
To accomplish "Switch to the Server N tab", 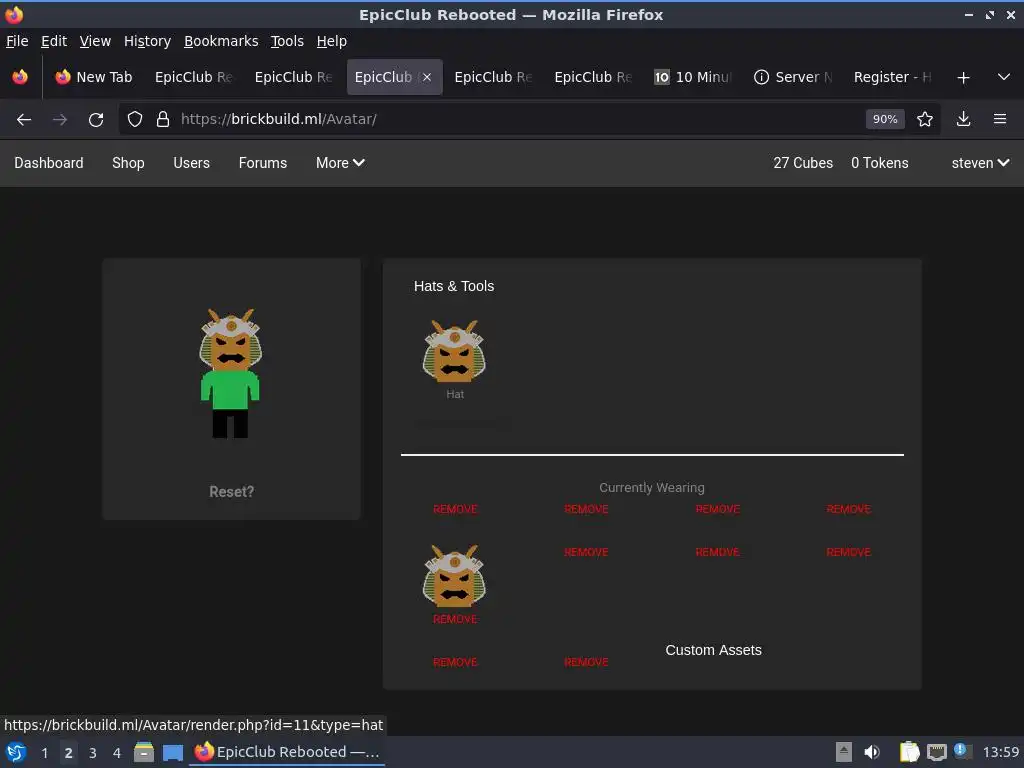I will pyautogui.click(x=793, y=77).
